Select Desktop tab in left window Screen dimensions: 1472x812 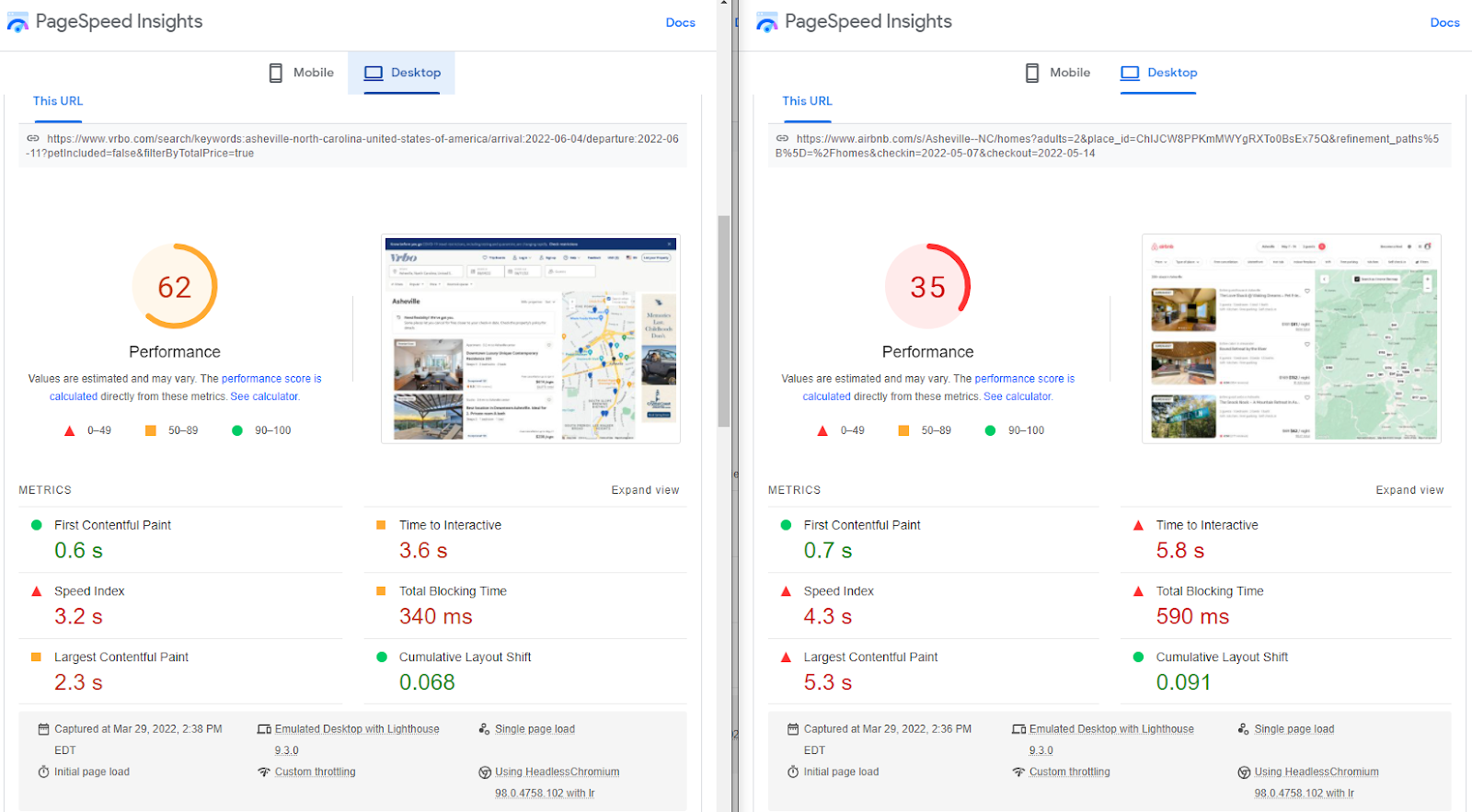pyautogui.click(x=402, y=73)
